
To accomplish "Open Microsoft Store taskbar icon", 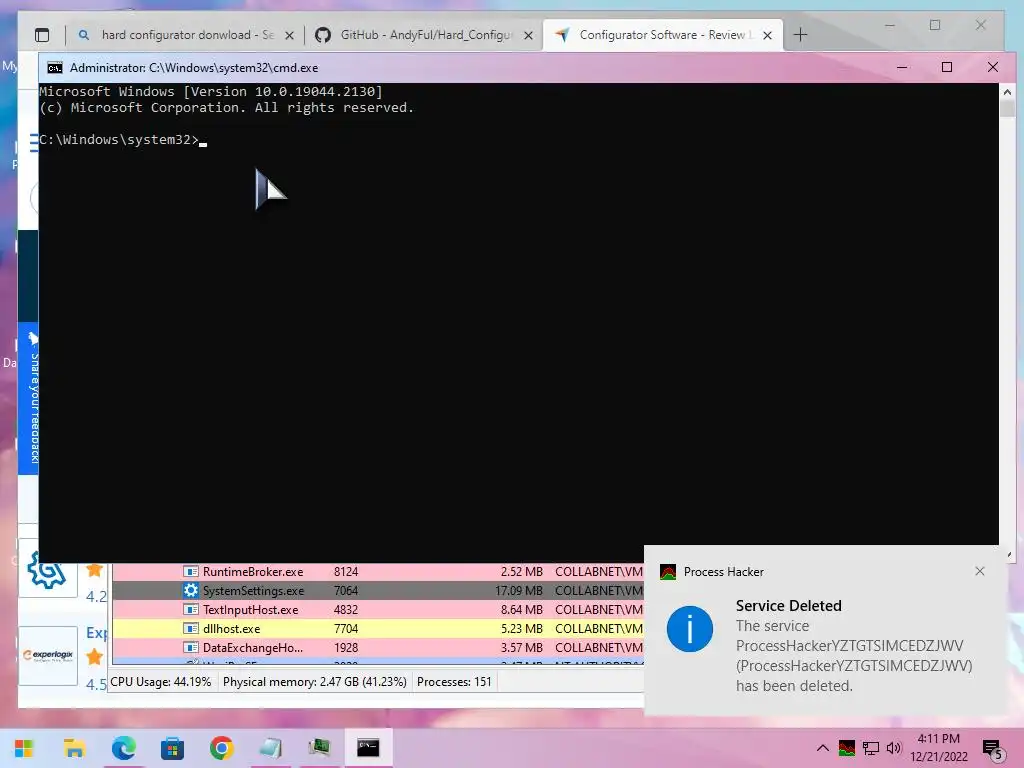I will (172, 748).
